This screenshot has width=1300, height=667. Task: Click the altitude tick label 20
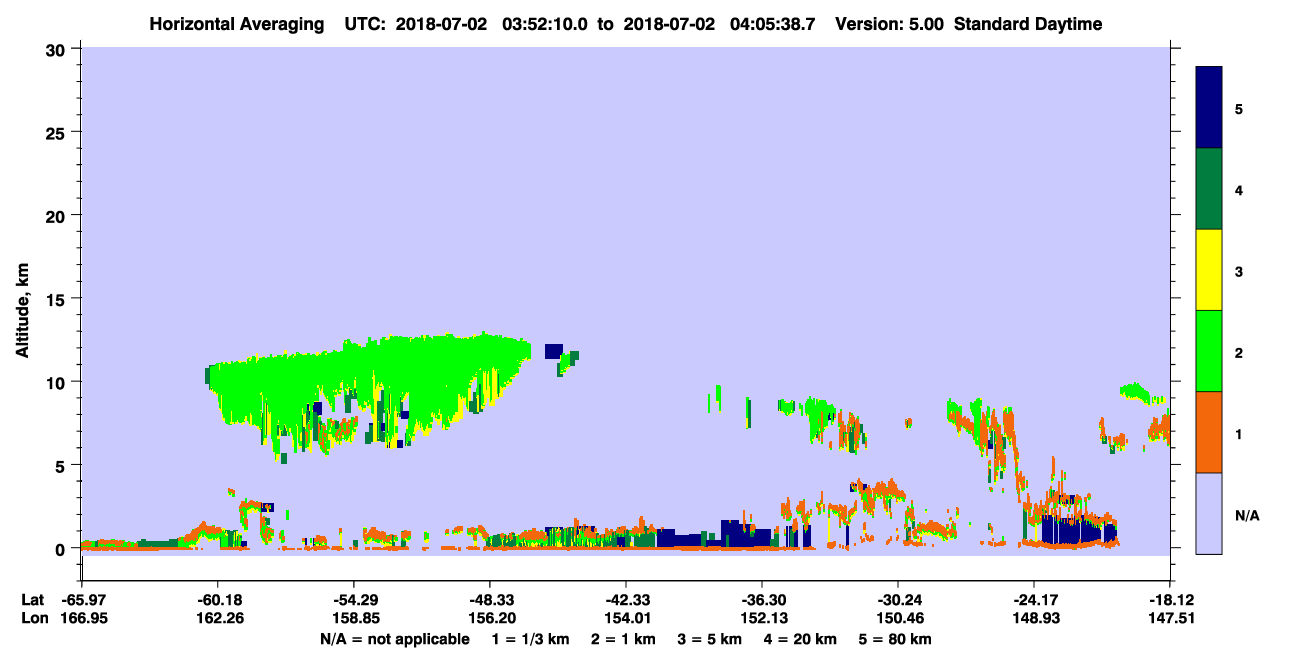tap(58, 215)
